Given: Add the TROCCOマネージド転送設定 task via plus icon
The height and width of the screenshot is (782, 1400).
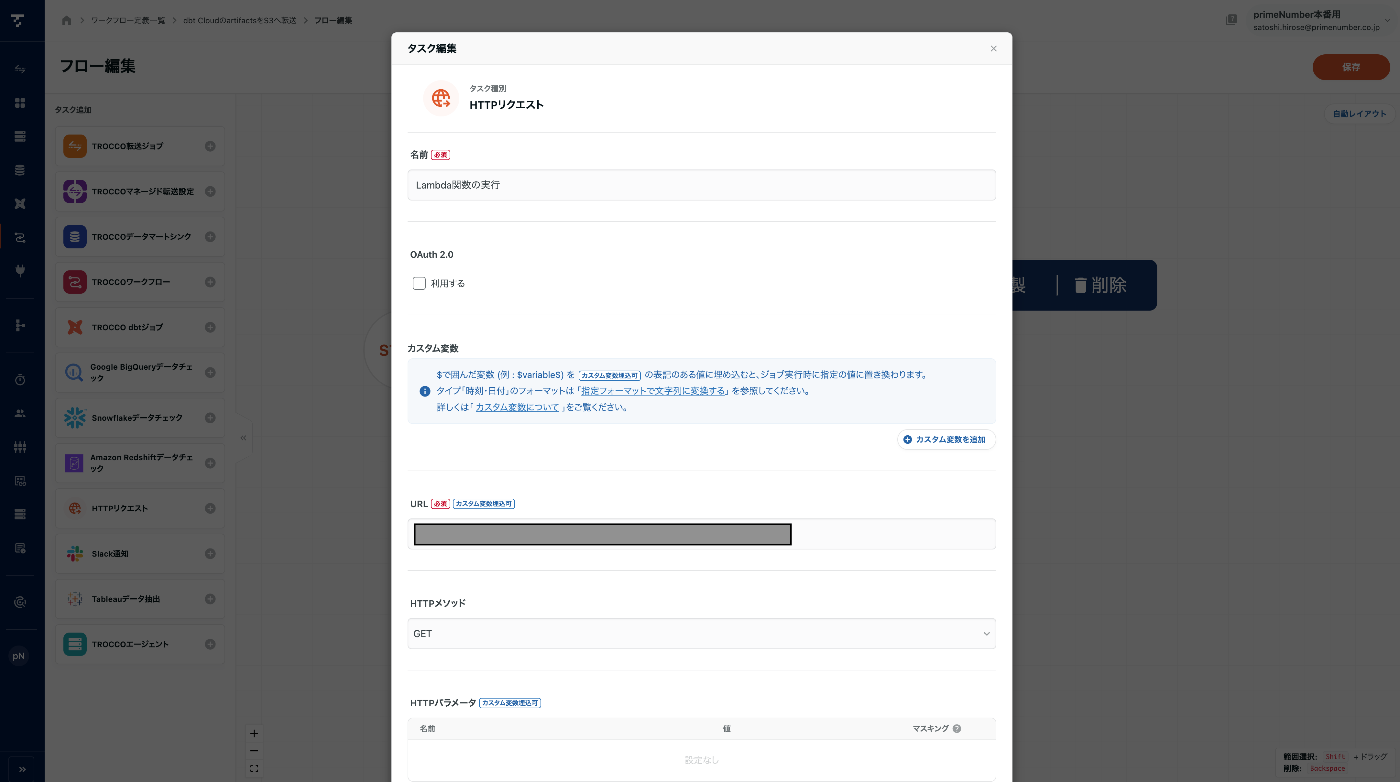Looking at the screenshot, I should click(x=210, y=191).
